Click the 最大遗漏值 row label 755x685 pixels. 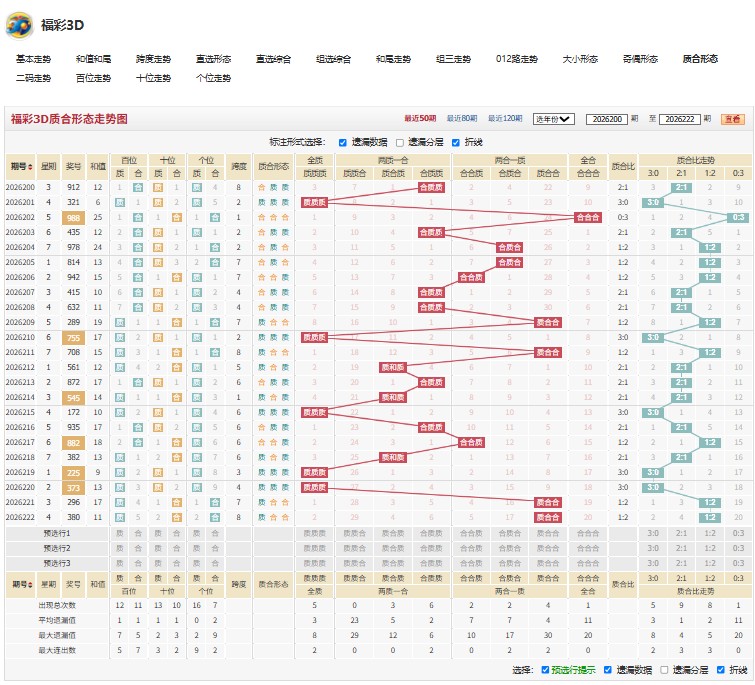point(57,635)
